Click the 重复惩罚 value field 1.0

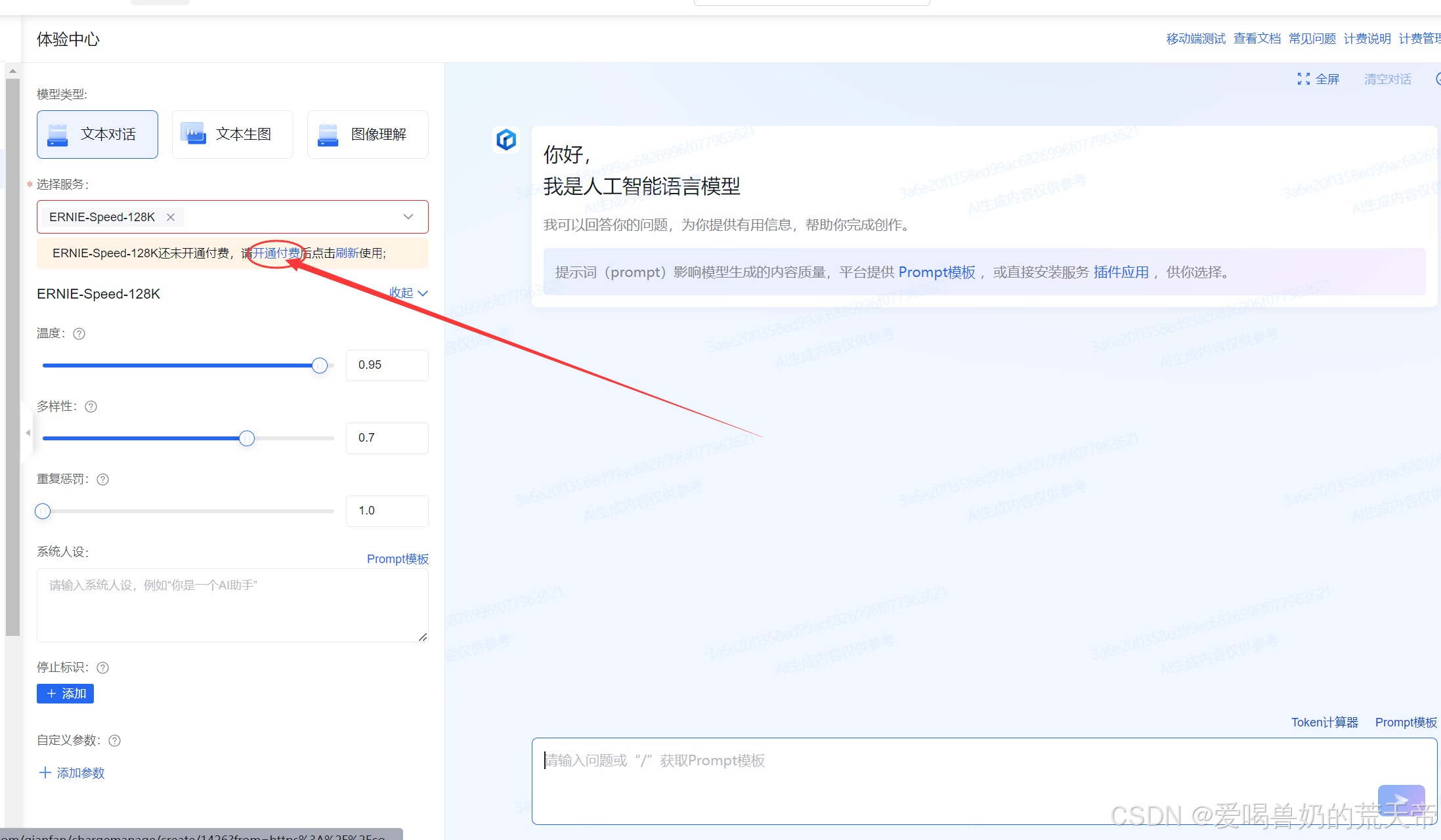click(387, 511)
